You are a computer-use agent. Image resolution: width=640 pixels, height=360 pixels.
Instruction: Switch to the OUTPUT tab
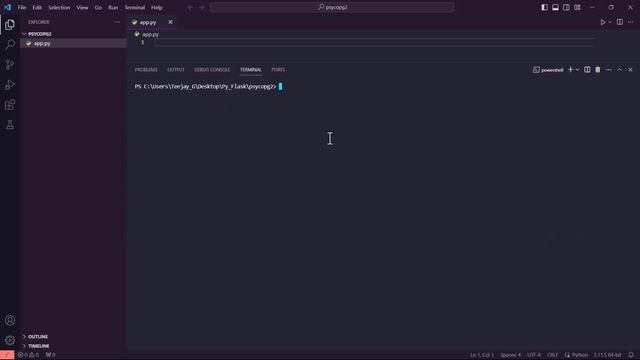[176, 70]
